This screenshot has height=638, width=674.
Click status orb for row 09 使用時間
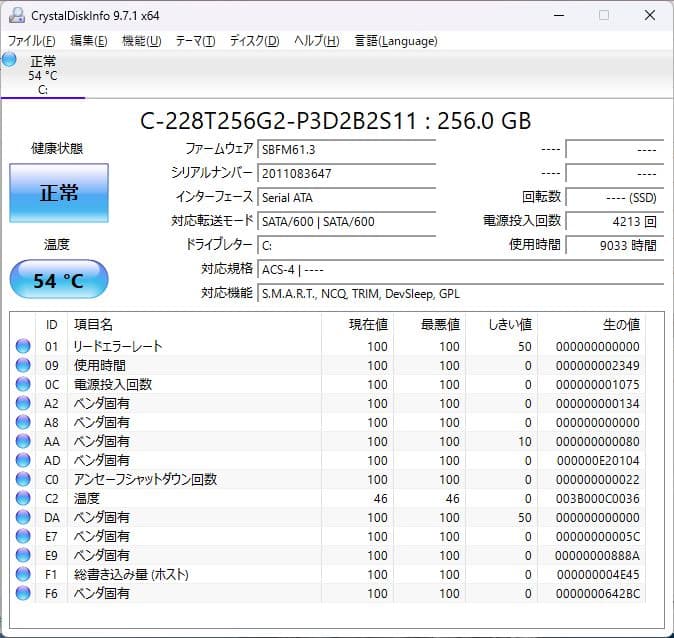(x=23, y=365)
